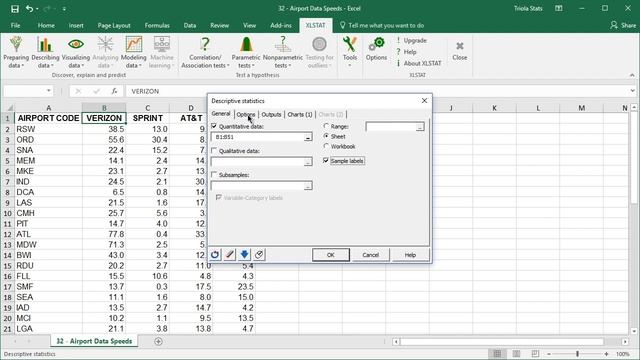
Task: Click Qualitative data range selector button
Action: [308, 162]
